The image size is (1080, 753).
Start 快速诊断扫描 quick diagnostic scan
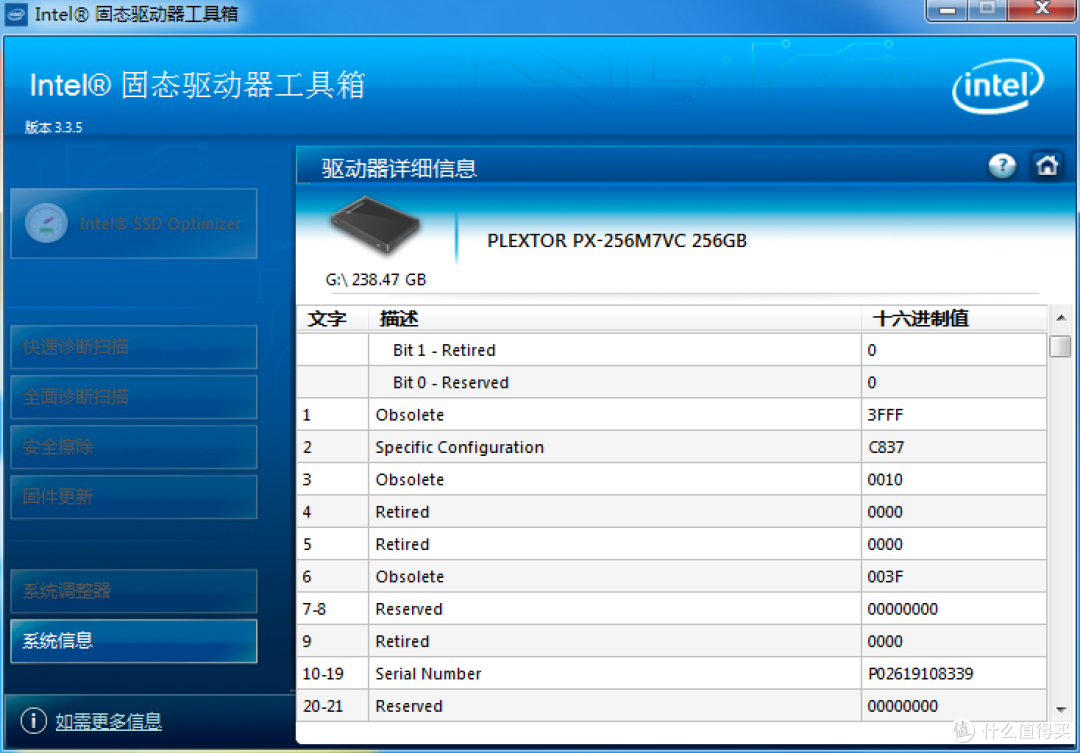click(133, 347)
